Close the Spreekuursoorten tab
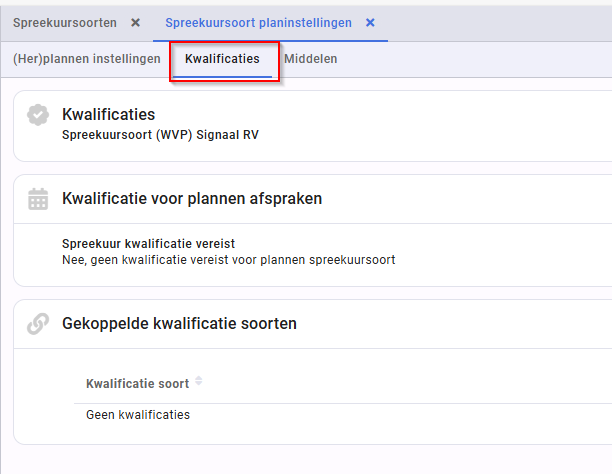Image resolution: width=612 pixels, height=474 pixels. 135,23
